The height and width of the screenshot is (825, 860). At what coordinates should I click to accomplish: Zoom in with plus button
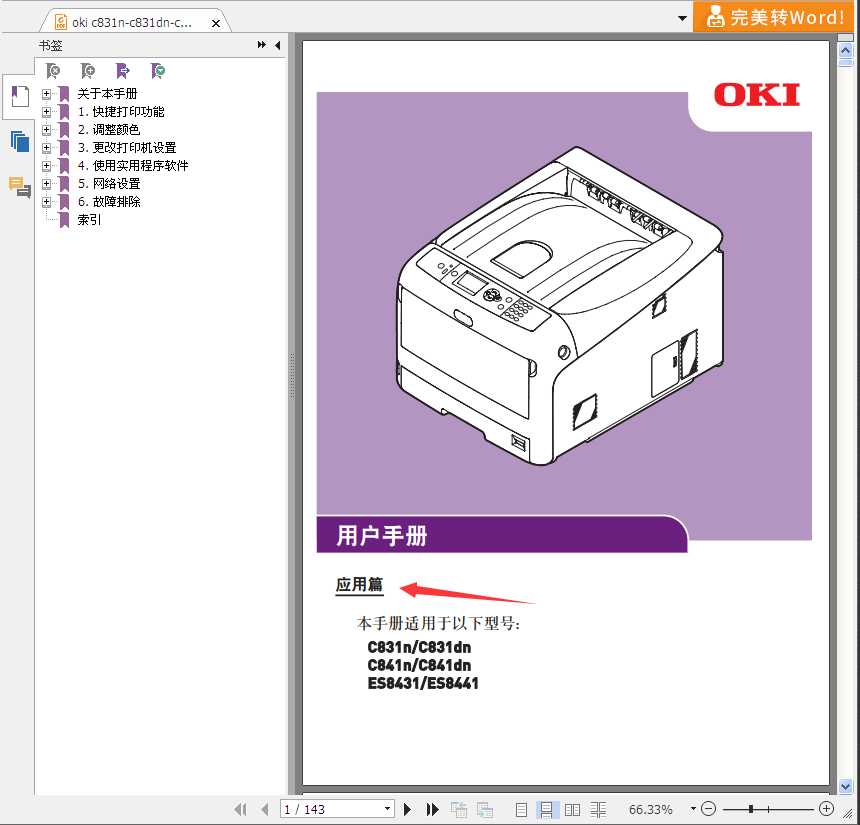click(x=826, y=809)
